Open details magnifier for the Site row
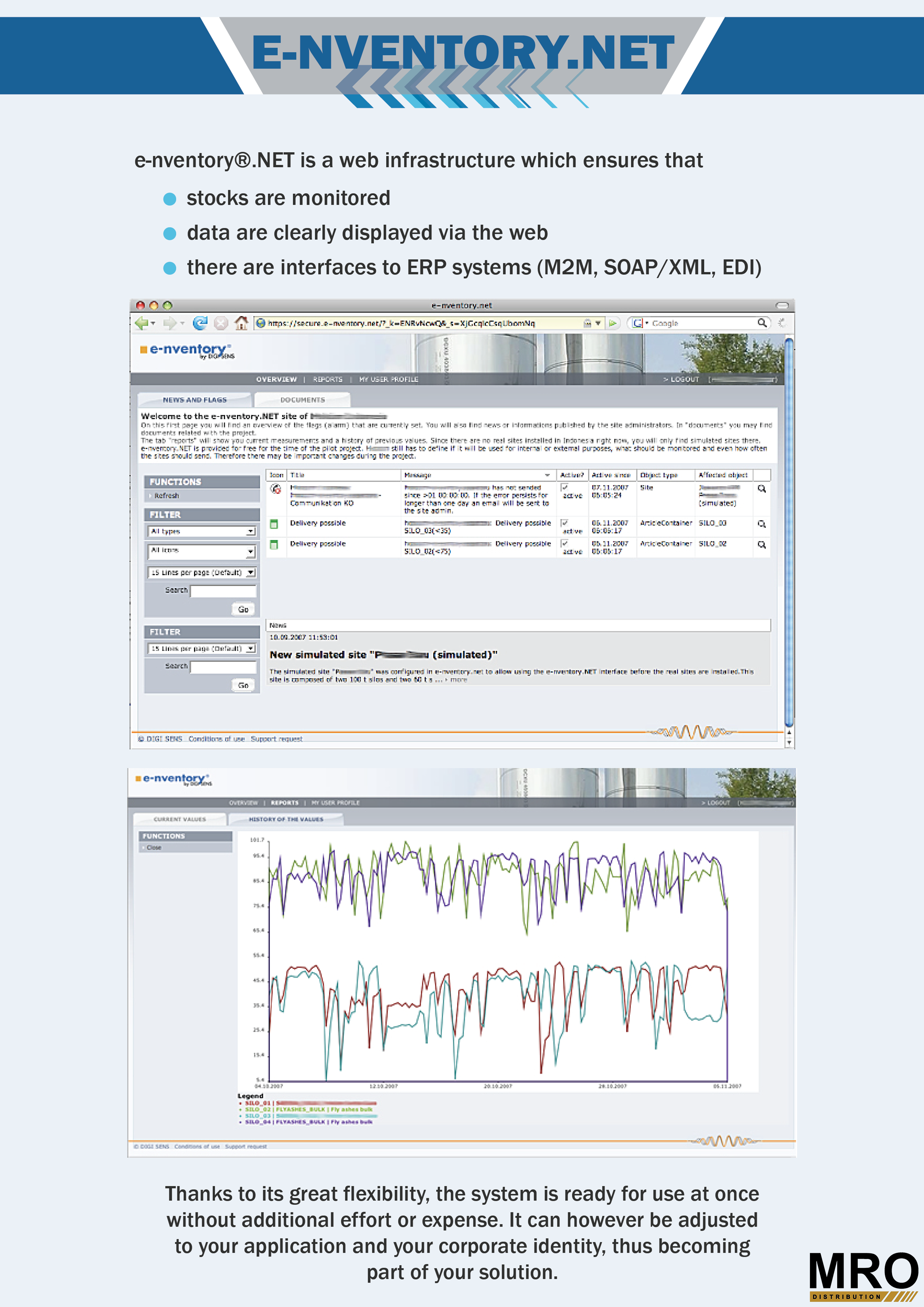Screen dimensions: 924x1307 pyautogui.click(x=762, y=489)
